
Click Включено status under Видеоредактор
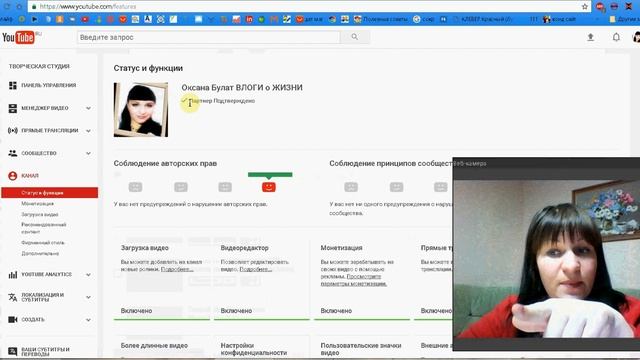(x=236, y=311)
